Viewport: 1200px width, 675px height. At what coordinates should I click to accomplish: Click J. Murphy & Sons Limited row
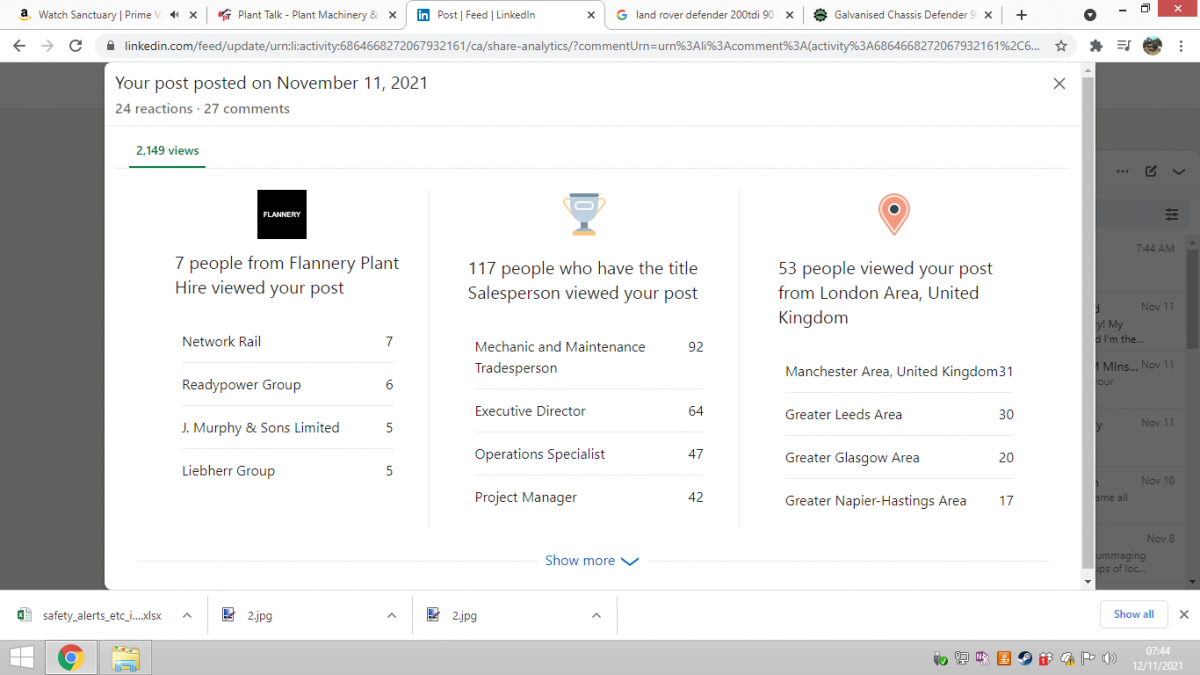[x=288, y=427]
